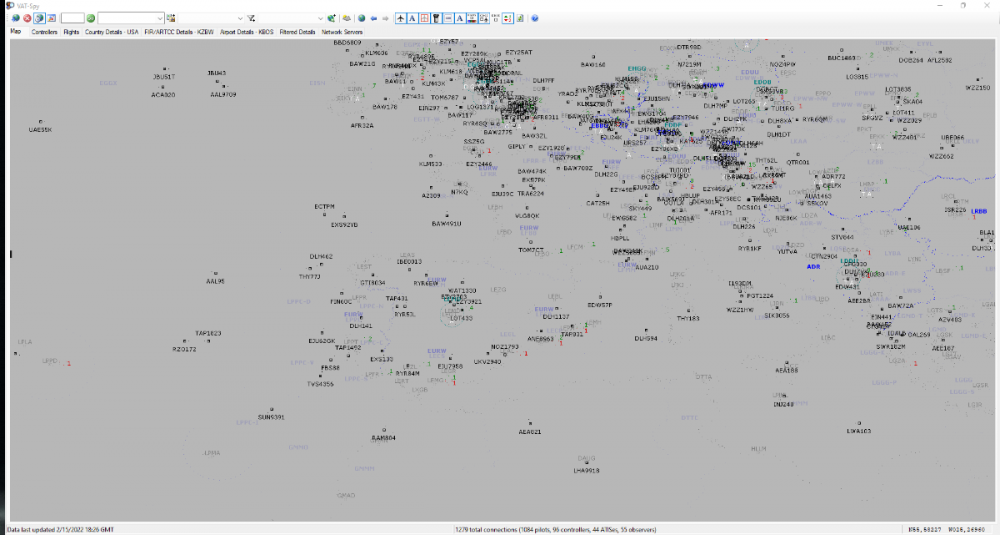This screenshot has height=535, width=1000.
Task: Select aircraft LNA103 on the map
Action: (x=858, y=431)
